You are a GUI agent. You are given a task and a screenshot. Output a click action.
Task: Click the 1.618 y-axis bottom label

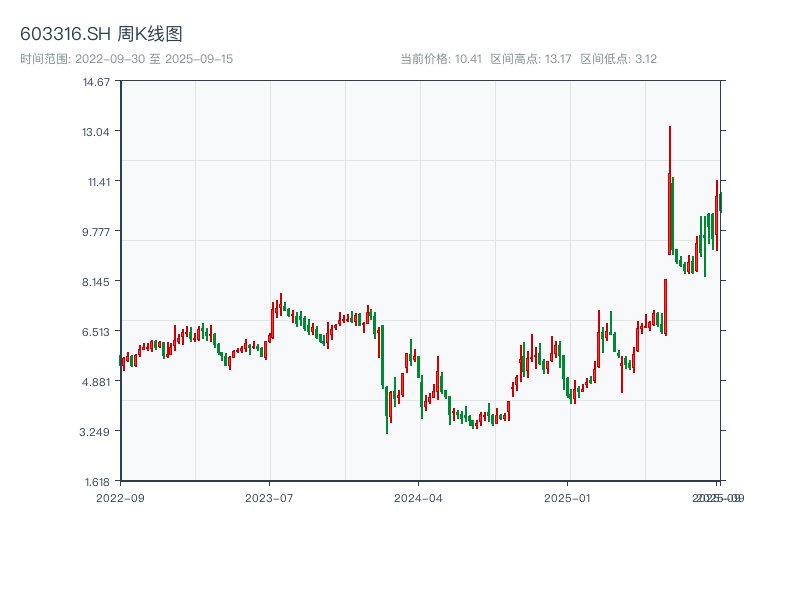[96, 481]
